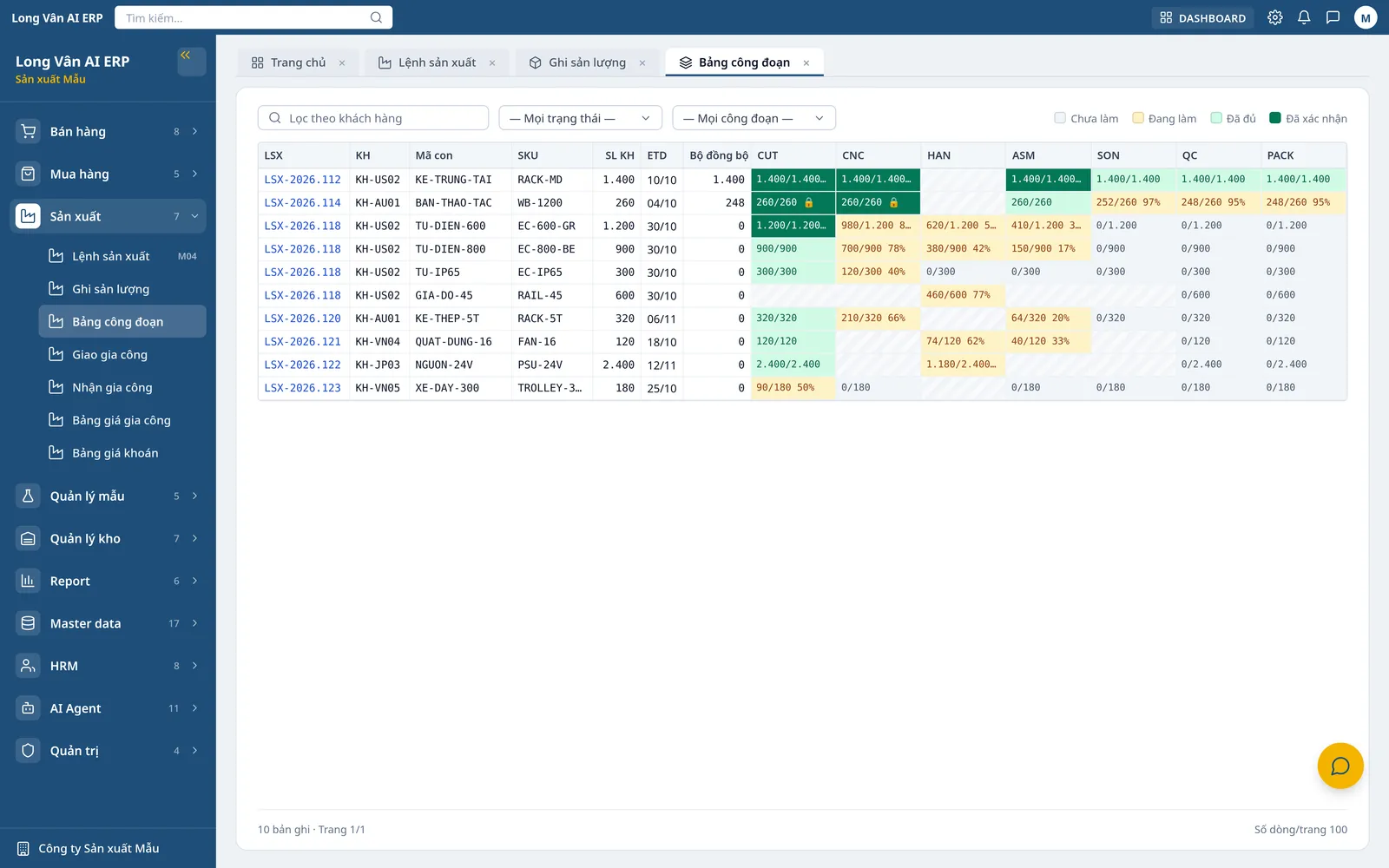The width and height of the screenshot is (1389, 868).
Task: Open Giao gia công in sidebar
Action: (122, 354)
